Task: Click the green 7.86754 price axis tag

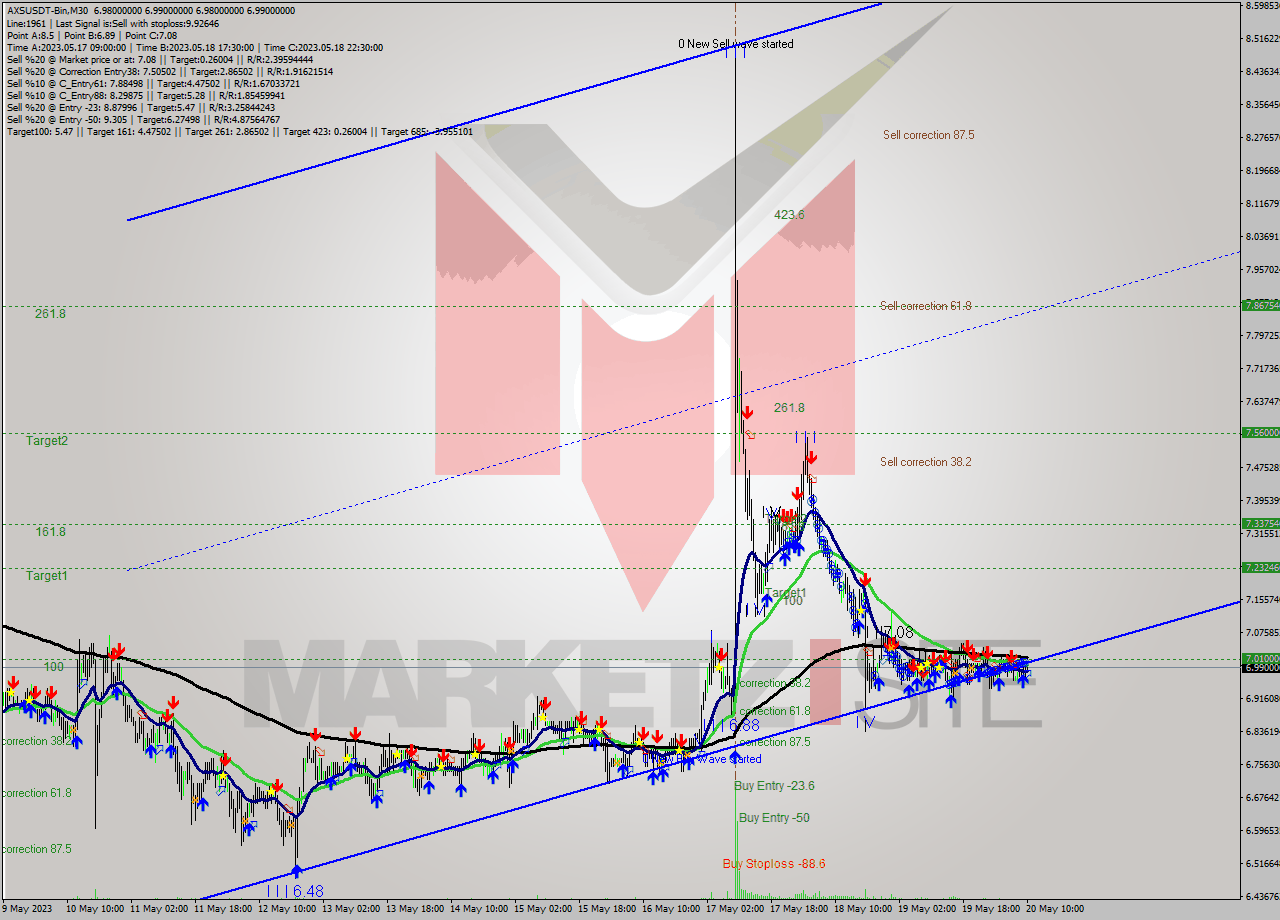Action: pos(1260,305)
